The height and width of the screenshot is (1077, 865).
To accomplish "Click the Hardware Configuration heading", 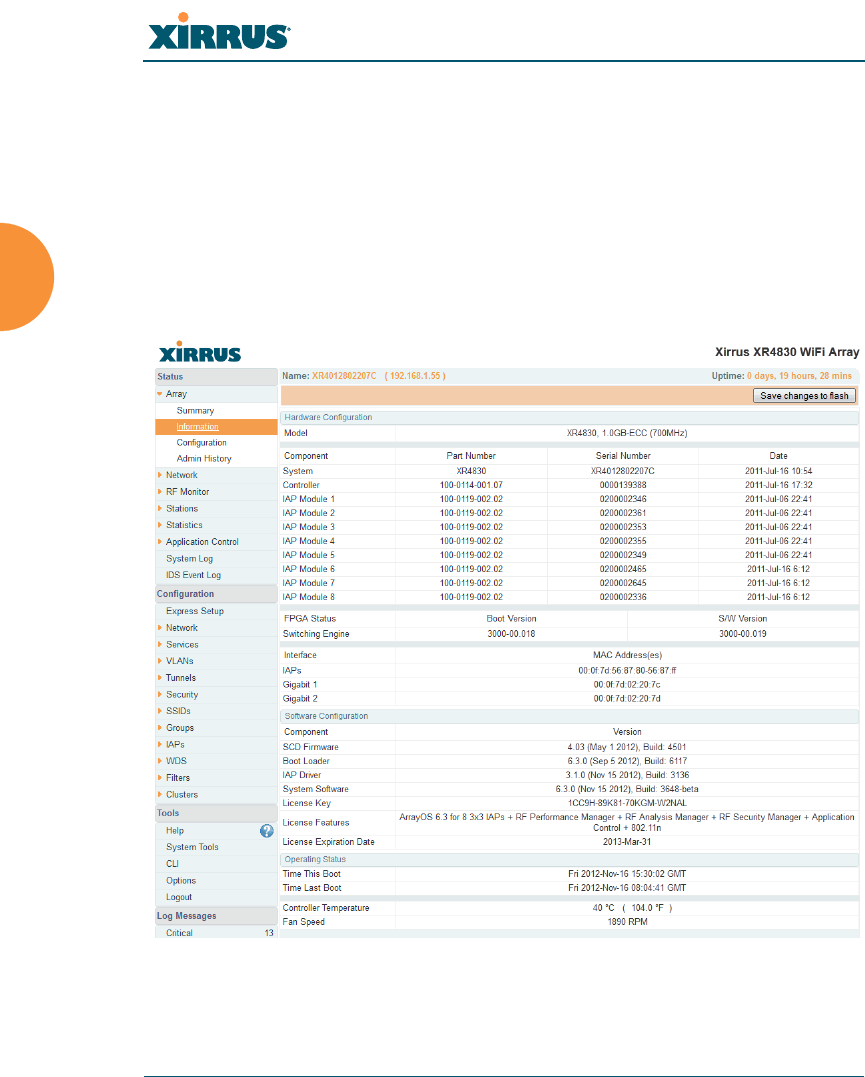I will click(x=328, y=418).
